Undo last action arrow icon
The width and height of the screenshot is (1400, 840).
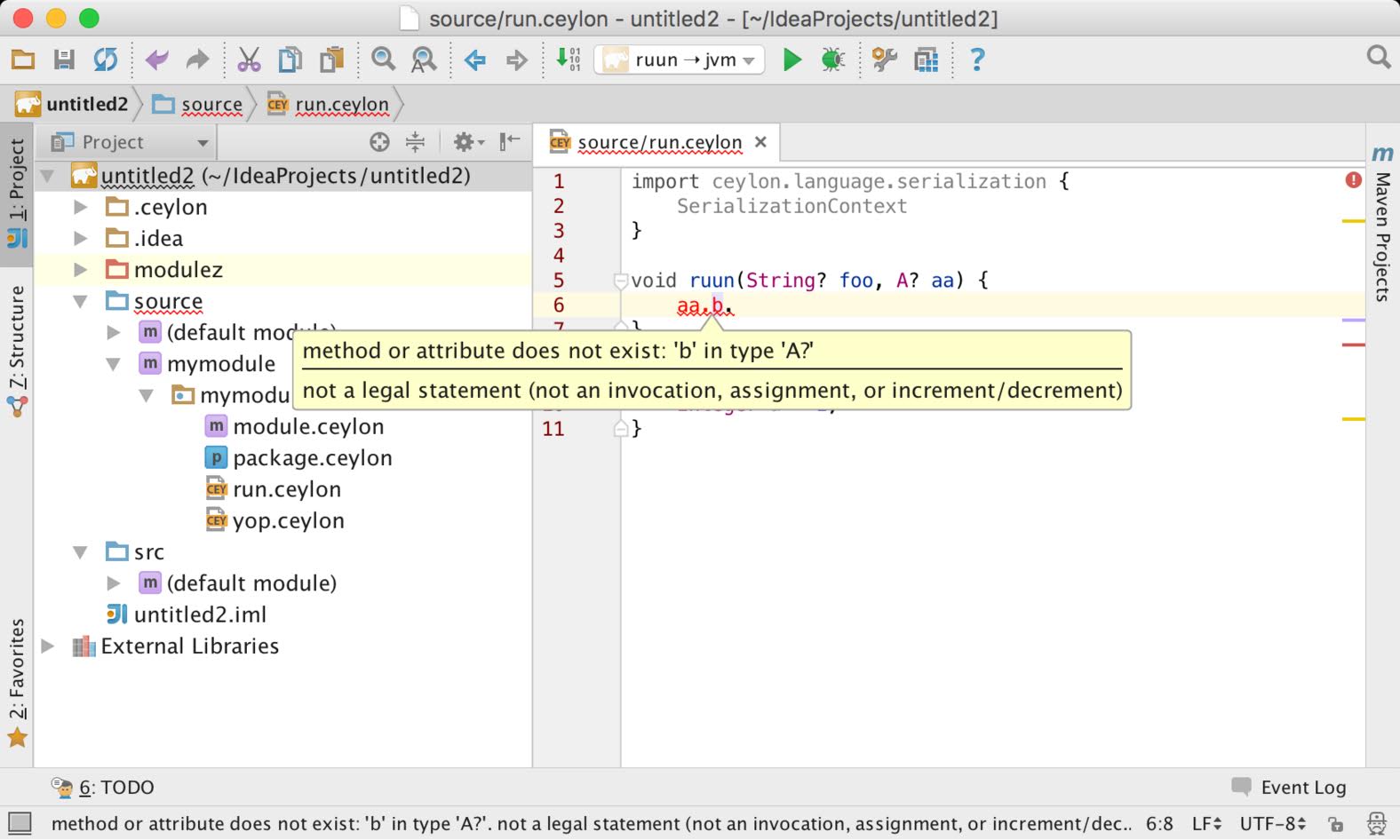(x=156, y=60)
